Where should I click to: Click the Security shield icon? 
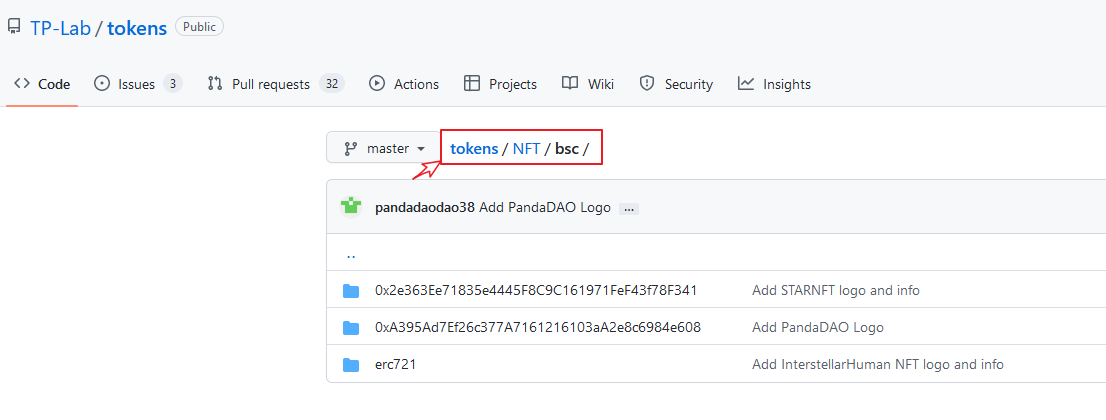pos(646,84)
